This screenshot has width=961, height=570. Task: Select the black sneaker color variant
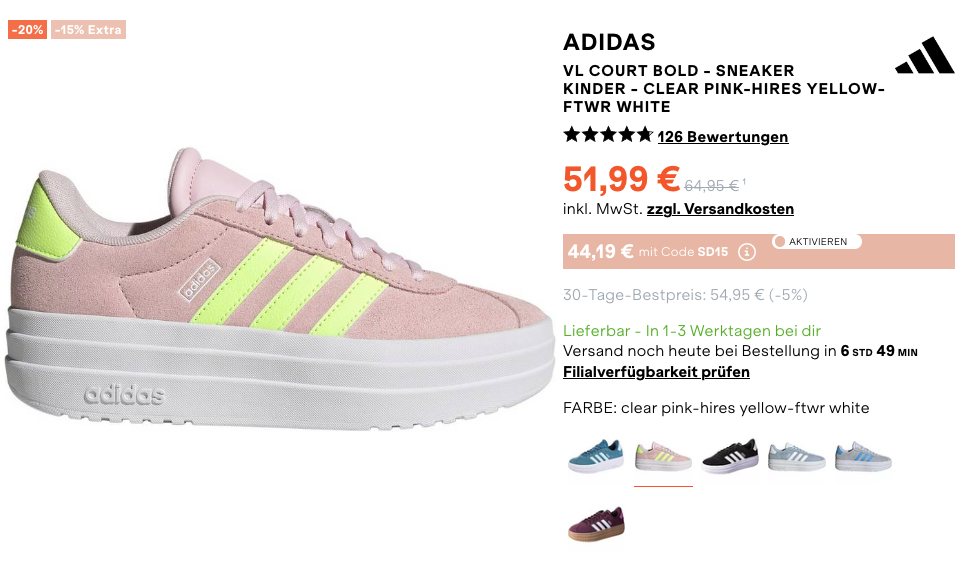(730, 456)
